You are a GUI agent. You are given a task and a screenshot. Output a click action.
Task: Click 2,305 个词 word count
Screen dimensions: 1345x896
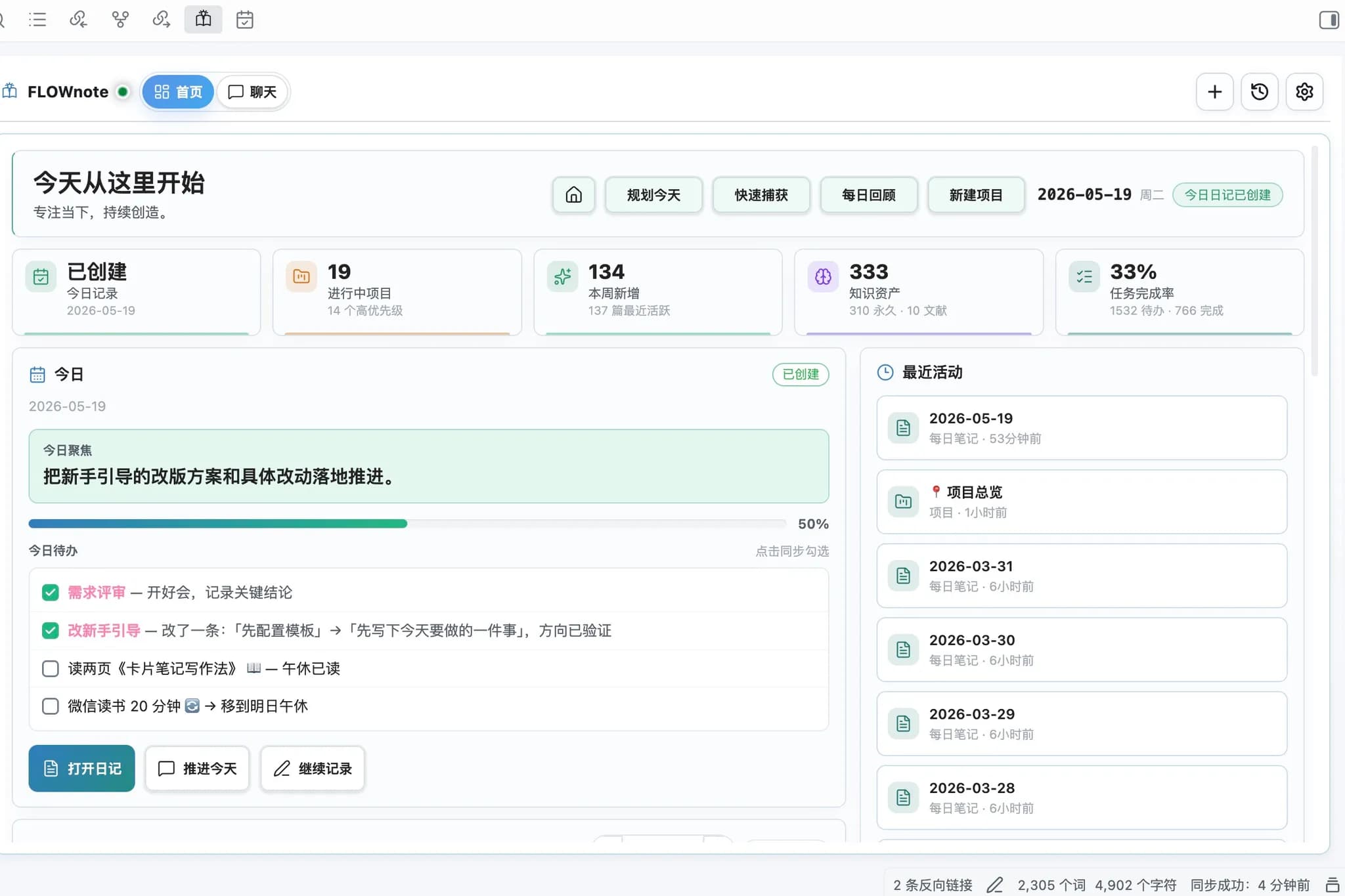point(1051,885)
